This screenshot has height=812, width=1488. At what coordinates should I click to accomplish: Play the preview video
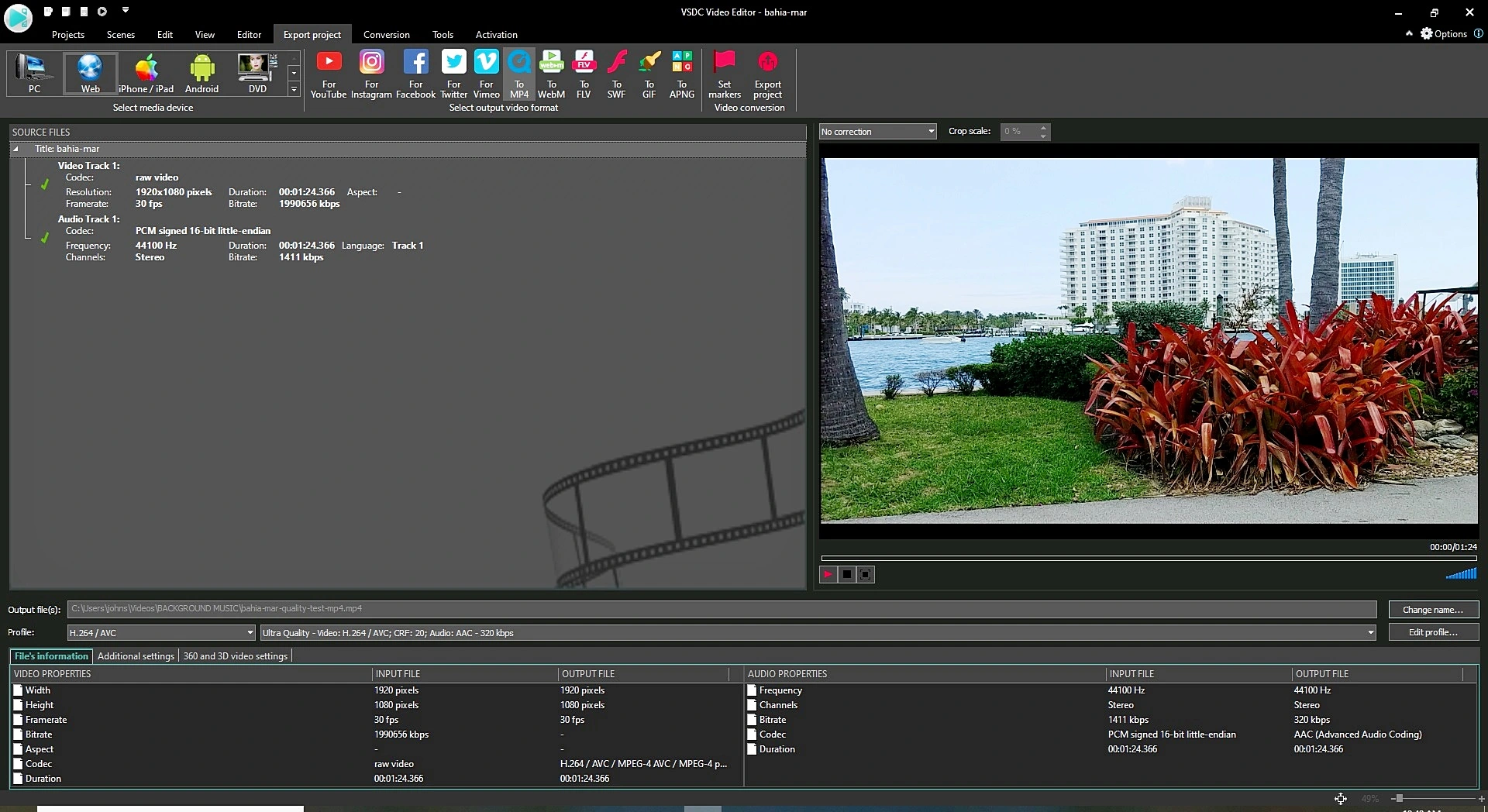pos(828,574)
